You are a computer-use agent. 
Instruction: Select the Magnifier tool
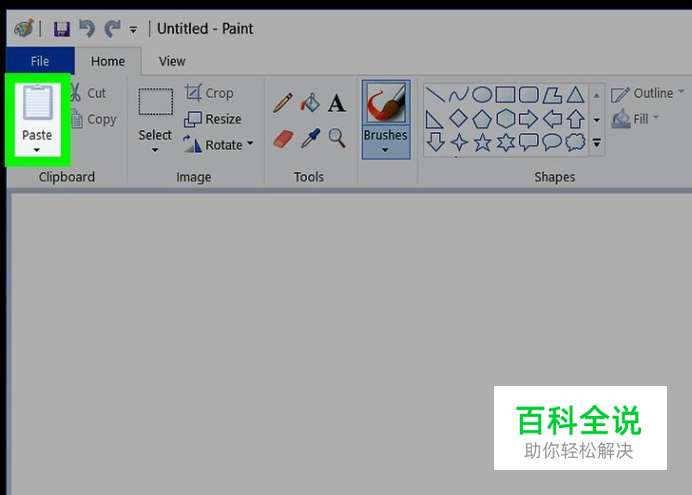pos(337,138)
